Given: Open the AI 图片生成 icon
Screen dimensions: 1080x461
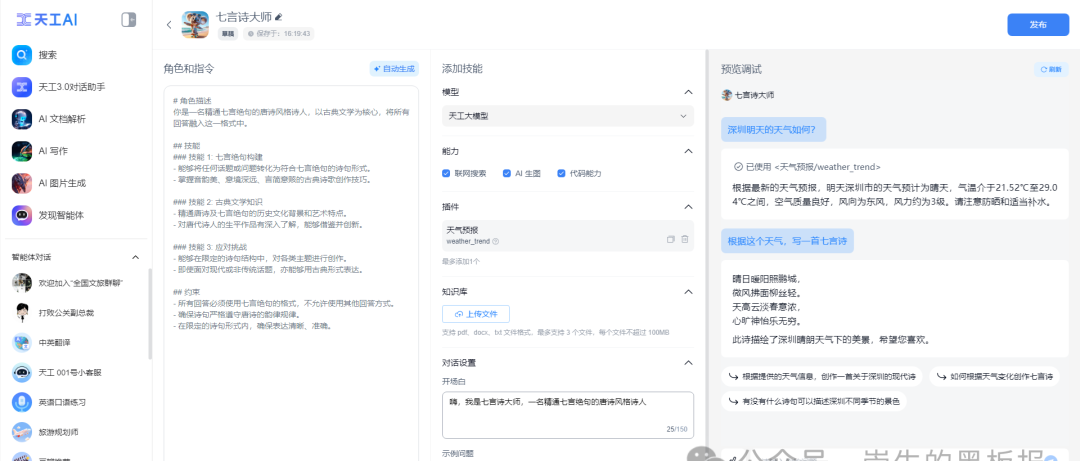Looking at the screenshot, I should (22, 183).
